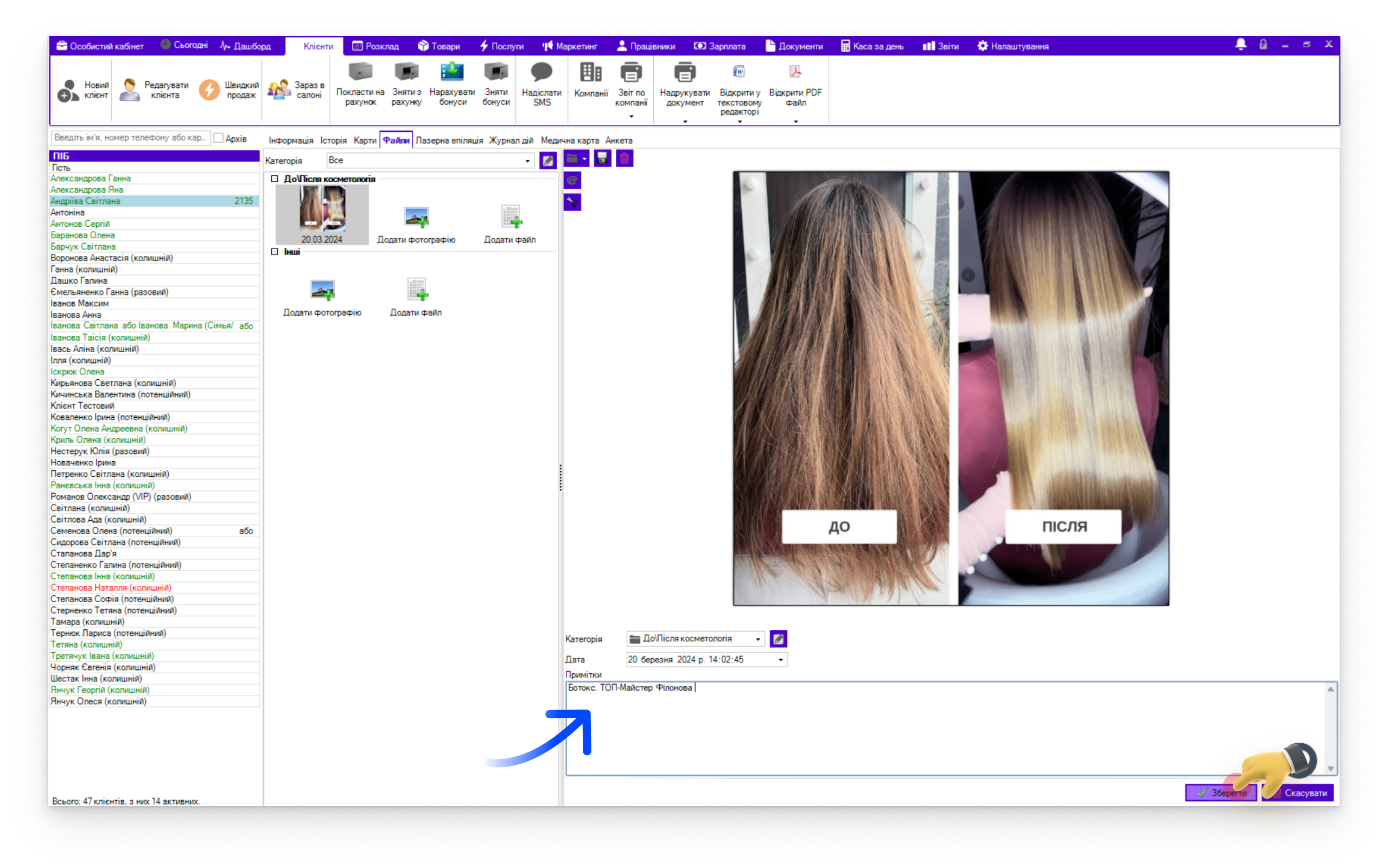The width and height of the screenshot is (1389, 868).
Task: Open the До\Після косметологія category combo box
Action: pyautogui.click(x=695, y=639)
